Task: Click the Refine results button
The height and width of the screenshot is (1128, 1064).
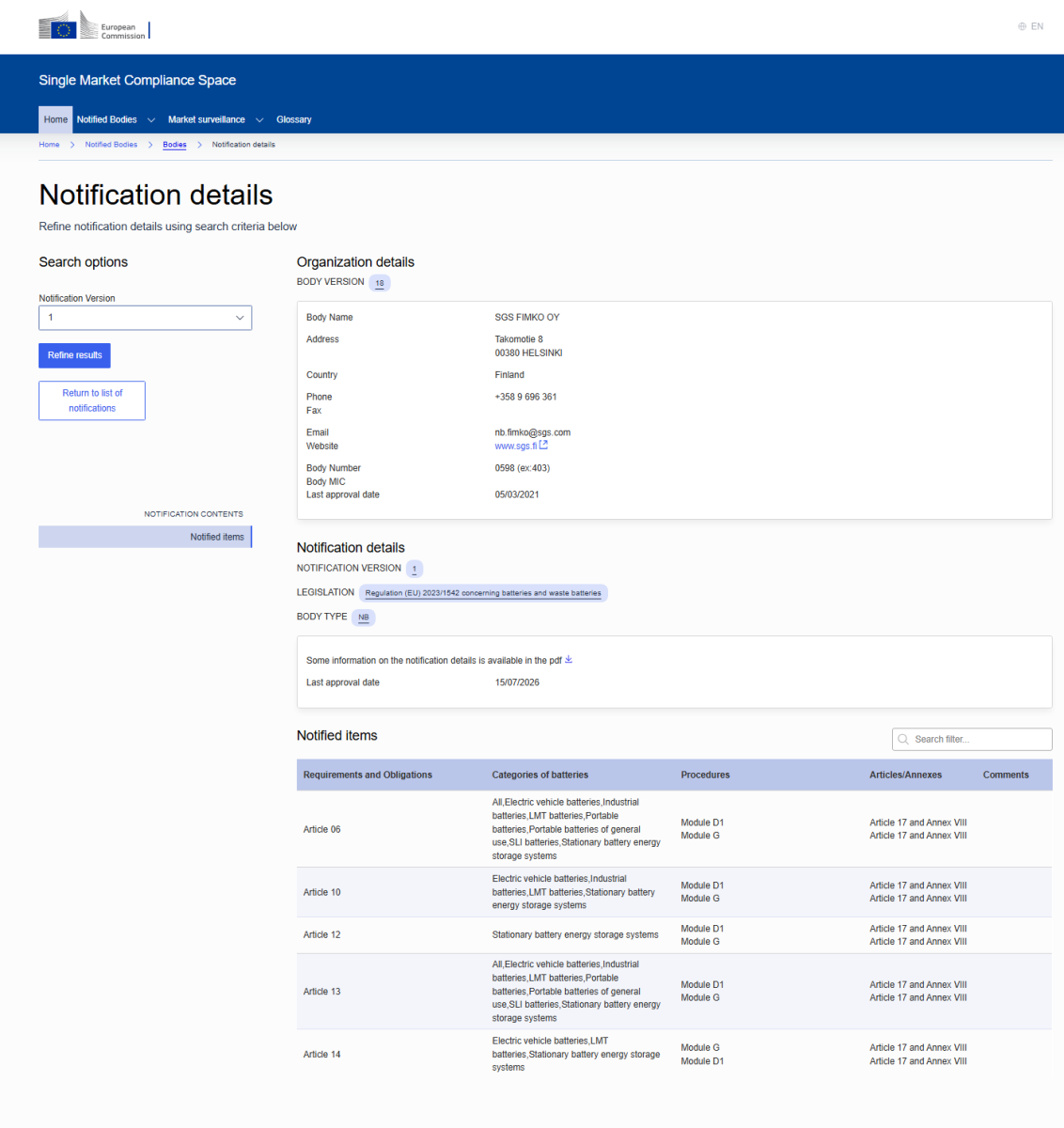Action: pos(74,355)
